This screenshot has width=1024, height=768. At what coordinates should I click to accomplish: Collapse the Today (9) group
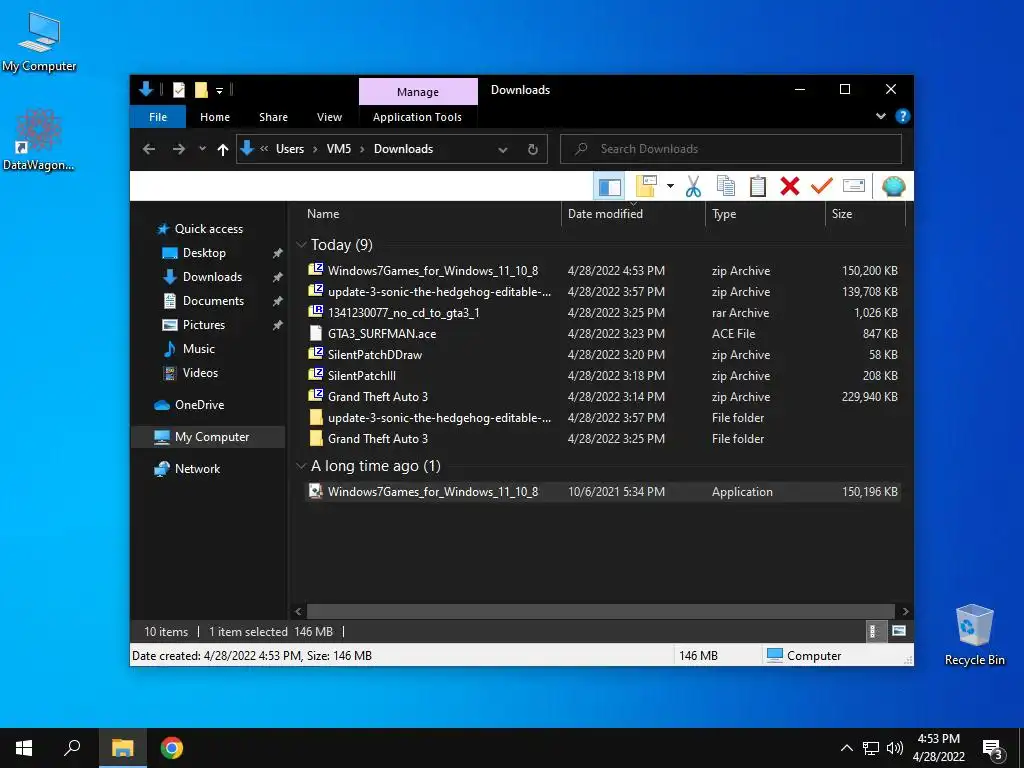pos(301,245)
